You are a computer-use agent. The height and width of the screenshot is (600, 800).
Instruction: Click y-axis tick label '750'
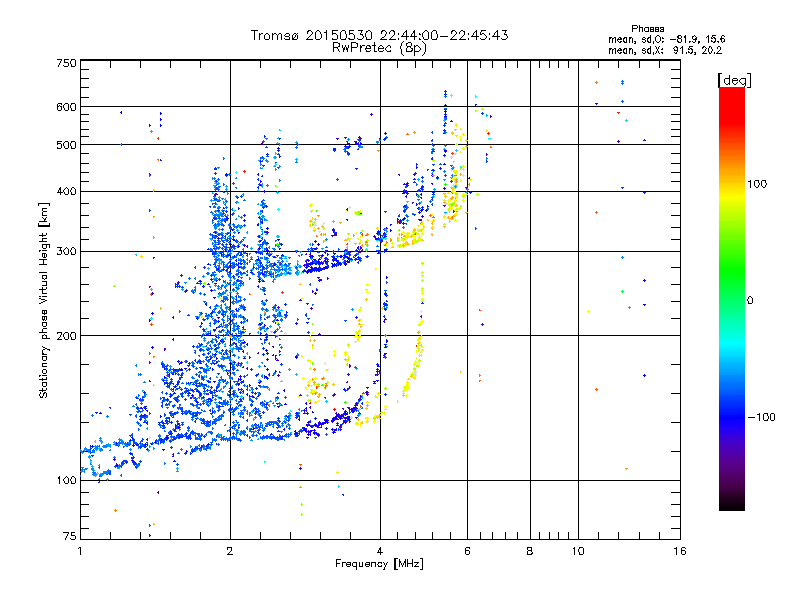pyautogui.click(x=66, y=63)
